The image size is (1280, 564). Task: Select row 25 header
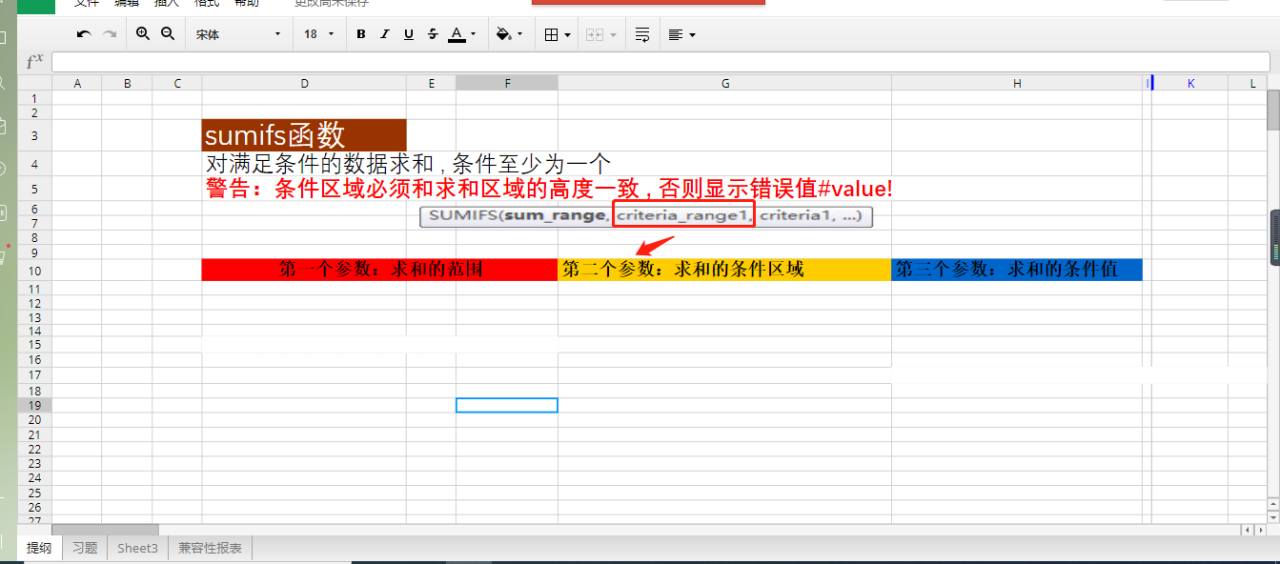point(34,493)
